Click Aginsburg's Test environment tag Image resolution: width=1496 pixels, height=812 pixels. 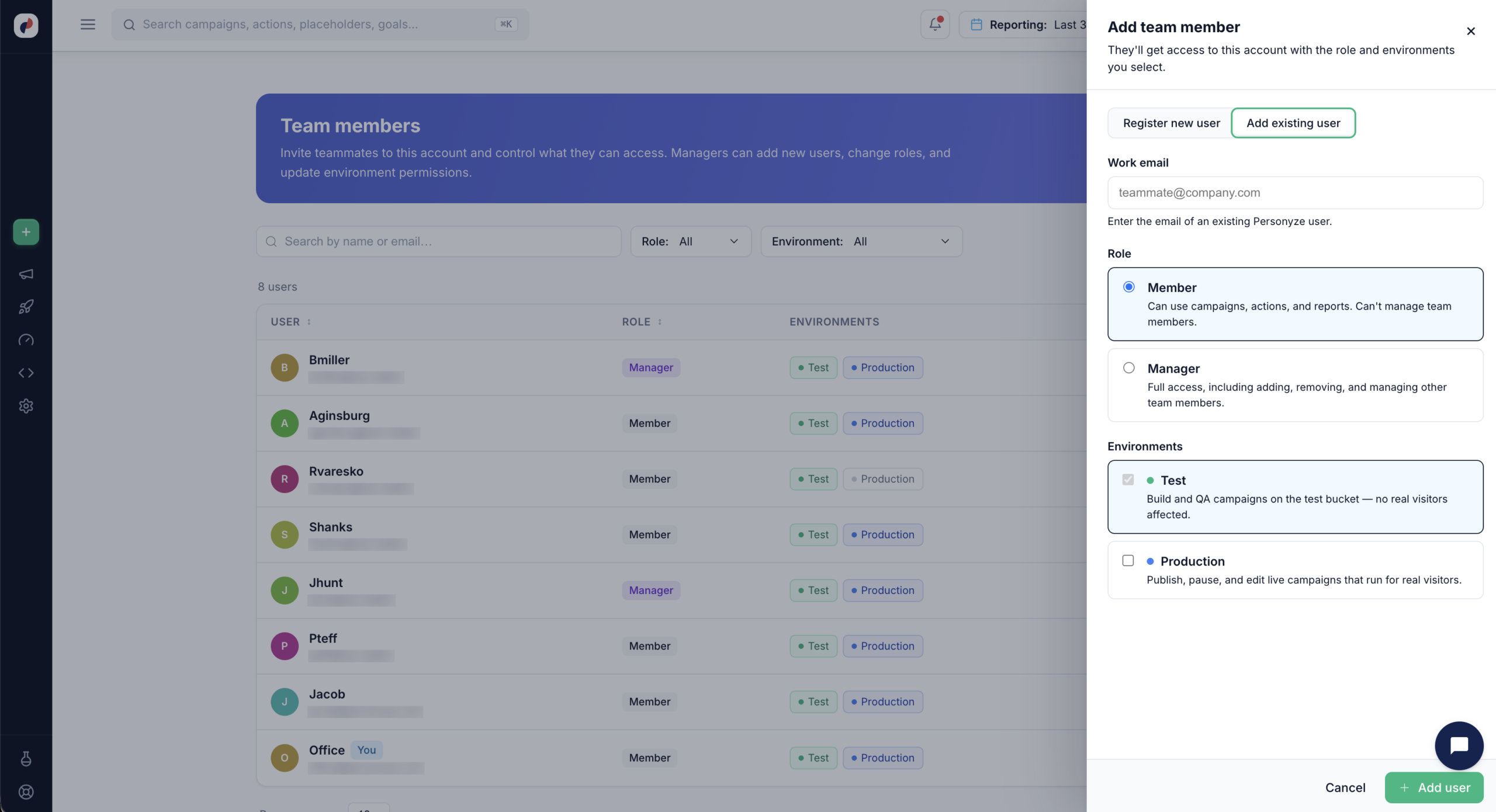[x=813, y=423]
